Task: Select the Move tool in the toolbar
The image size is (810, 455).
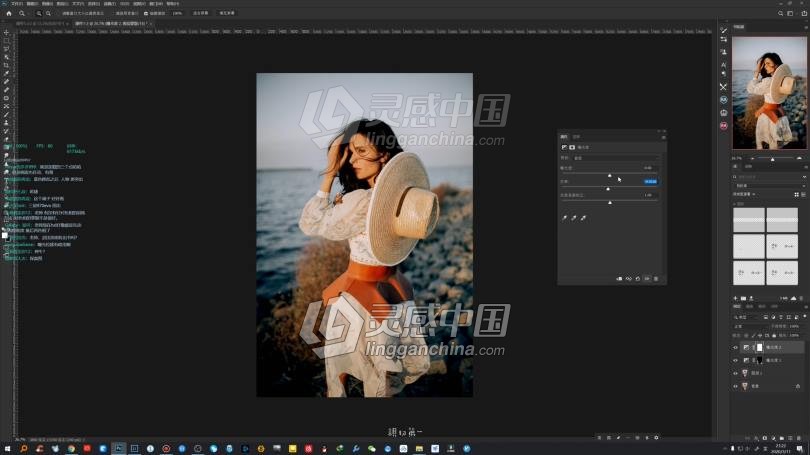Action: 6,32
